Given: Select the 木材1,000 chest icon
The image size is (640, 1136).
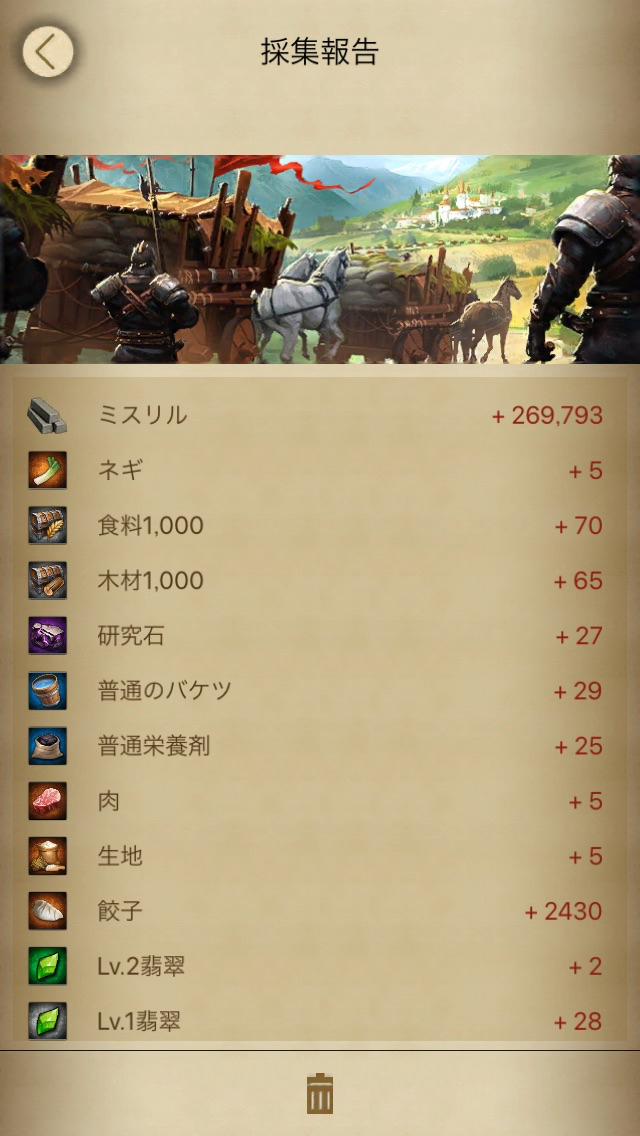Looking at the screenshot, I should click(x=47, y=581).
